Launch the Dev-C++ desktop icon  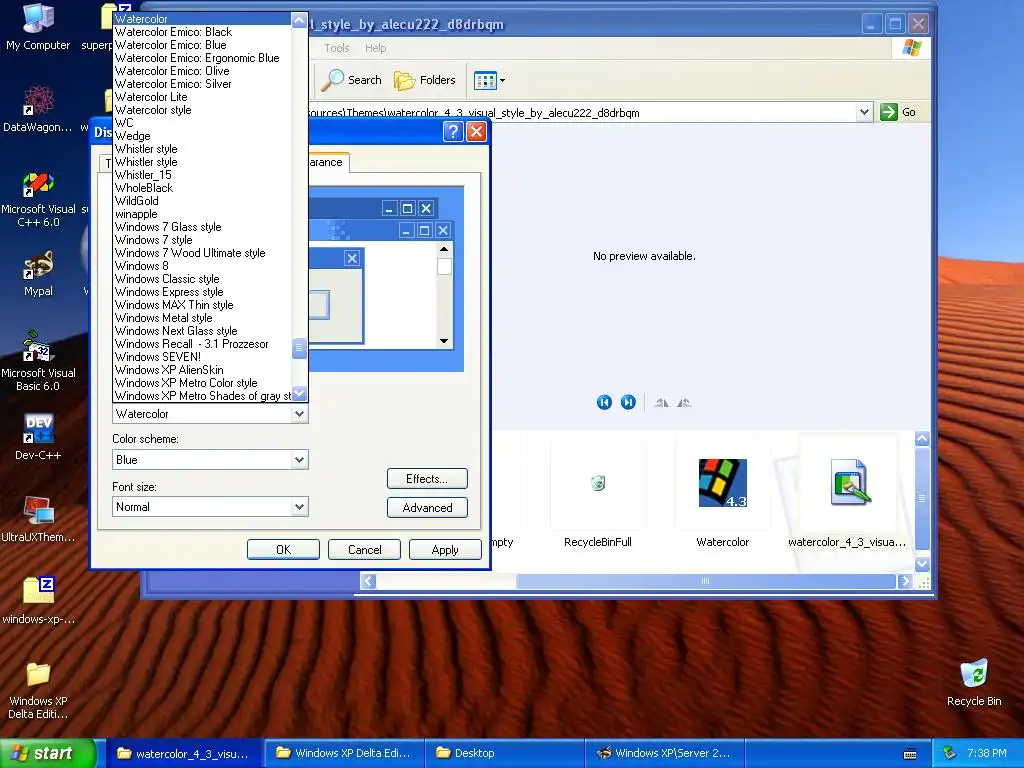(x=38, y=438)
